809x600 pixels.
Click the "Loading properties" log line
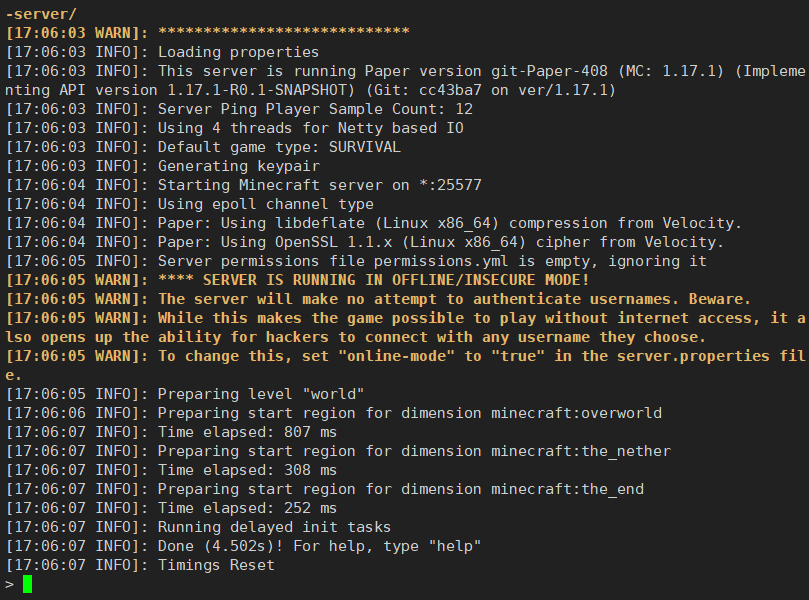pos(238,52)
